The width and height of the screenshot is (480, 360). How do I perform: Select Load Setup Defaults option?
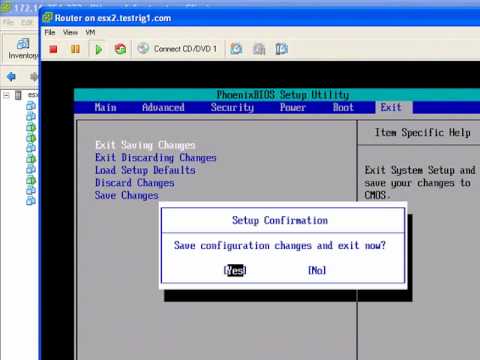(x=145, y=170)
